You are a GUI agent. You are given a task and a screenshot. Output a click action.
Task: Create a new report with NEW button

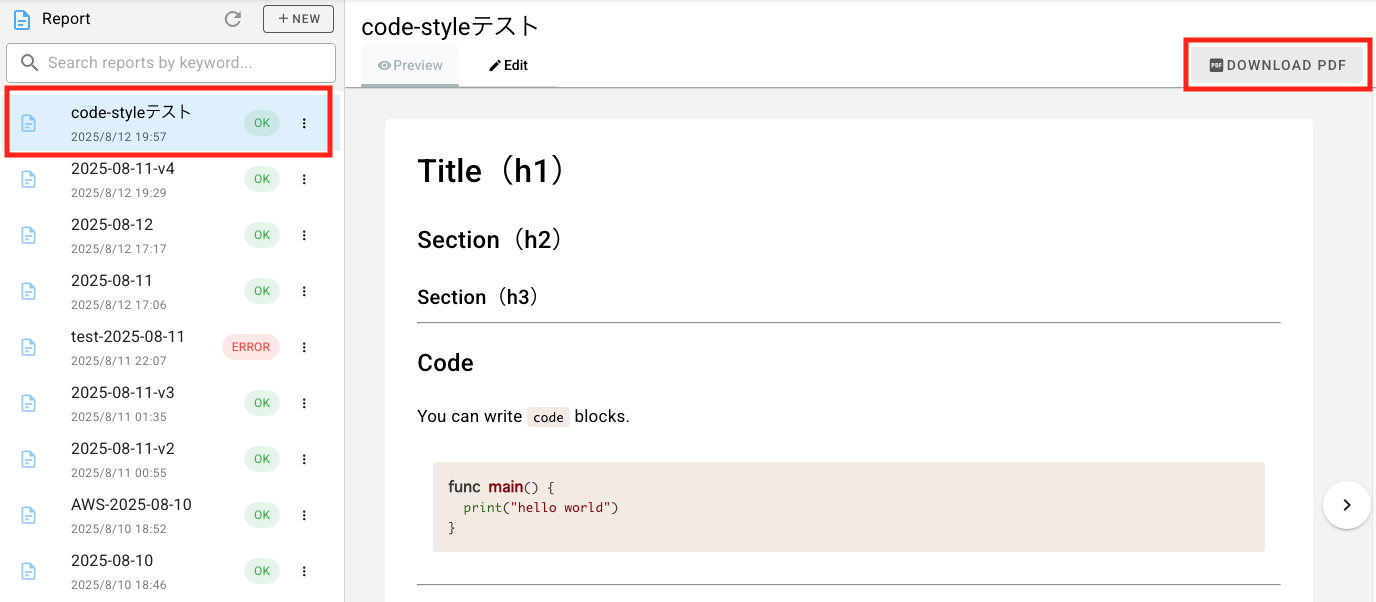tap(298, 19)
